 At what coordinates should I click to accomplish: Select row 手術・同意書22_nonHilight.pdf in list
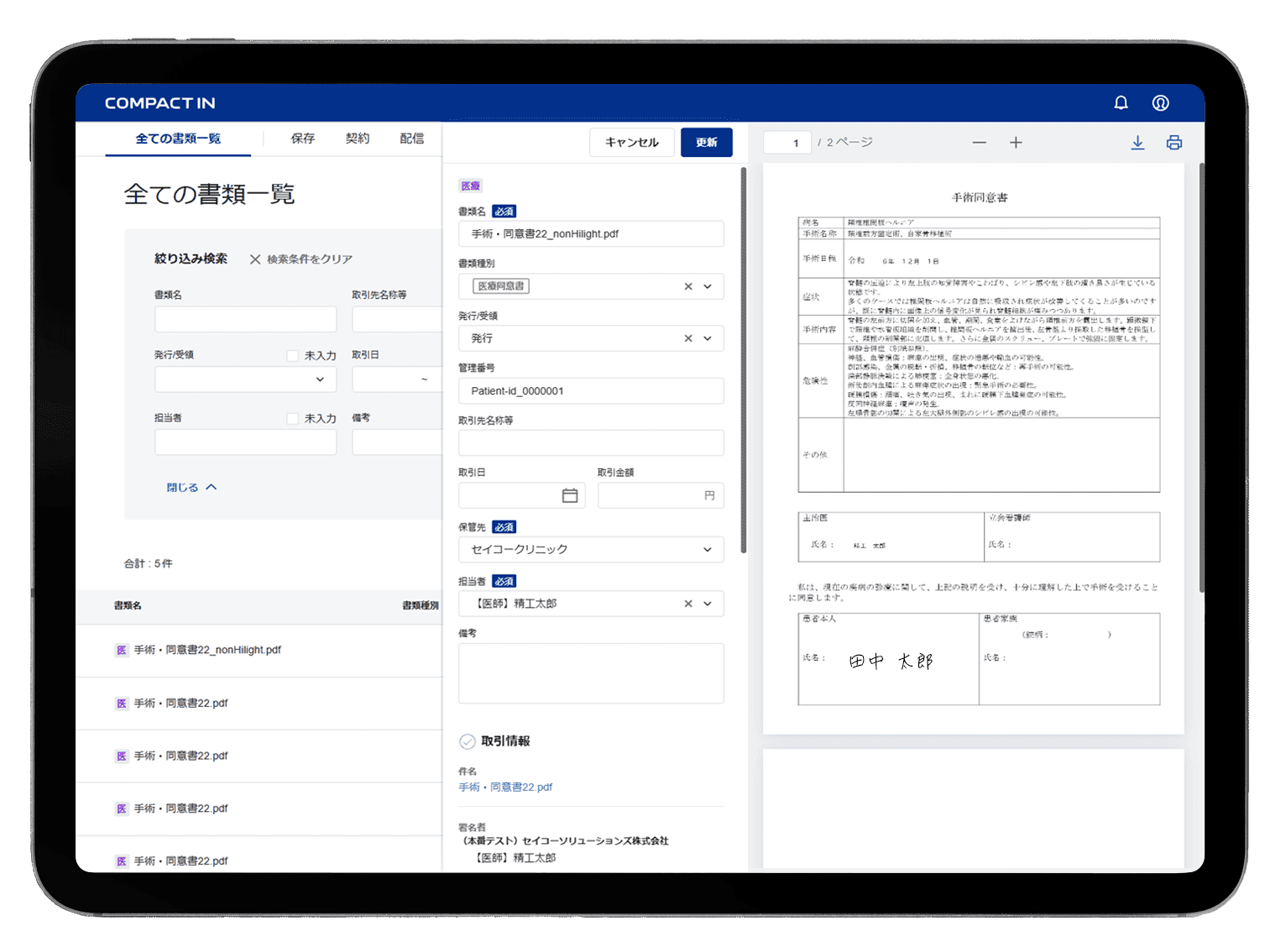pyautogui.click(x=259, y=651)
